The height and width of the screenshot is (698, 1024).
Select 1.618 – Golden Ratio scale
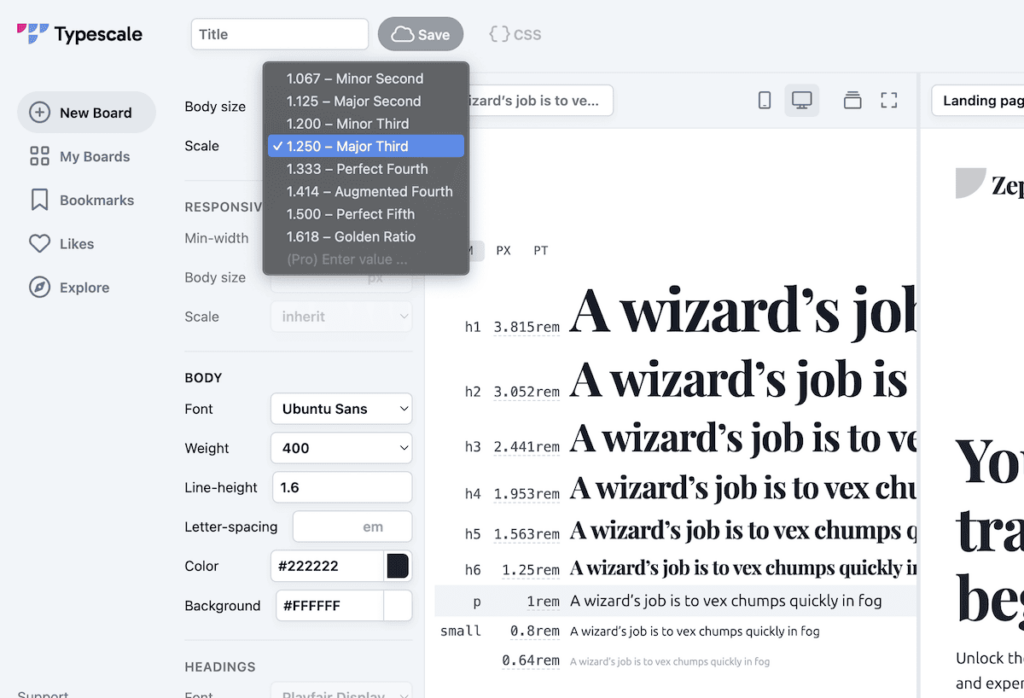click(x=351, y=237)
